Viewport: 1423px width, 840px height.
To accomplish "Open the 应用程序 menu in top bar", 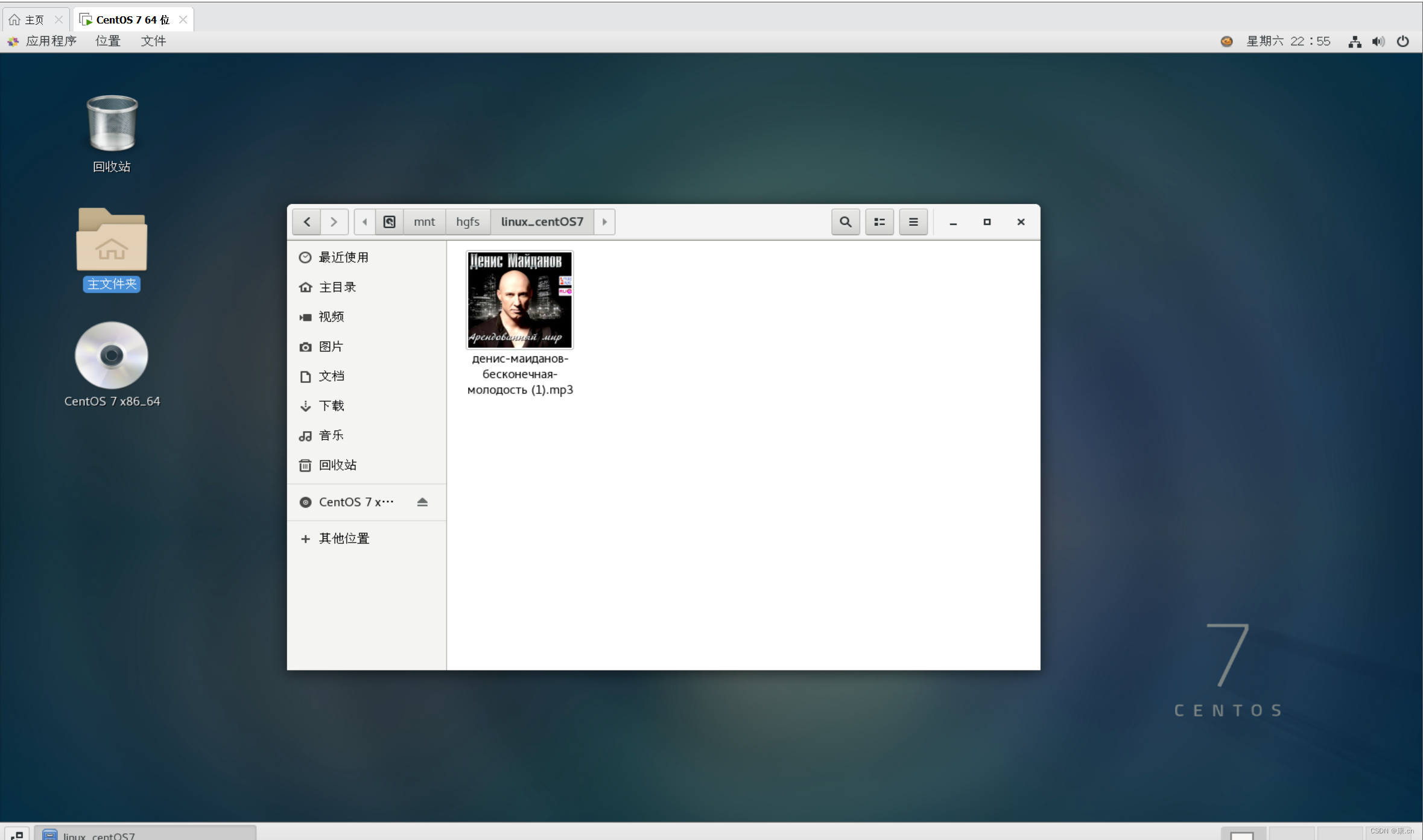I will (x=51, y=41).
